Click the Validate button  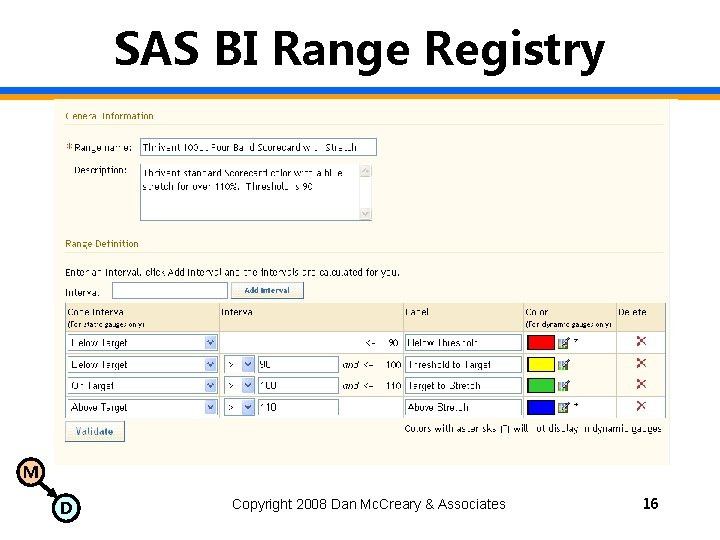tap(95, 432)
